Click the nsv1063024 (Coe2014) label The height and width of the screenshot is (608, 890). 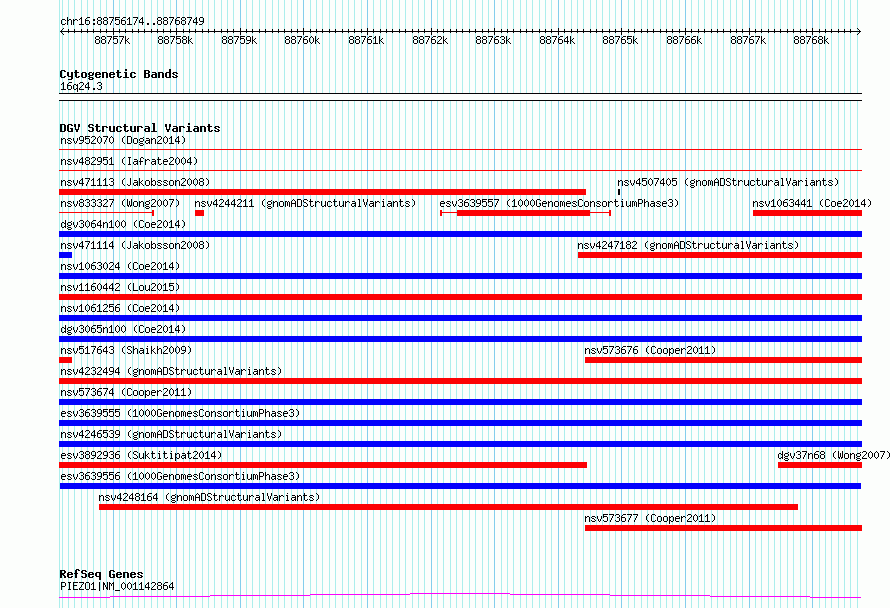(120, 266)
